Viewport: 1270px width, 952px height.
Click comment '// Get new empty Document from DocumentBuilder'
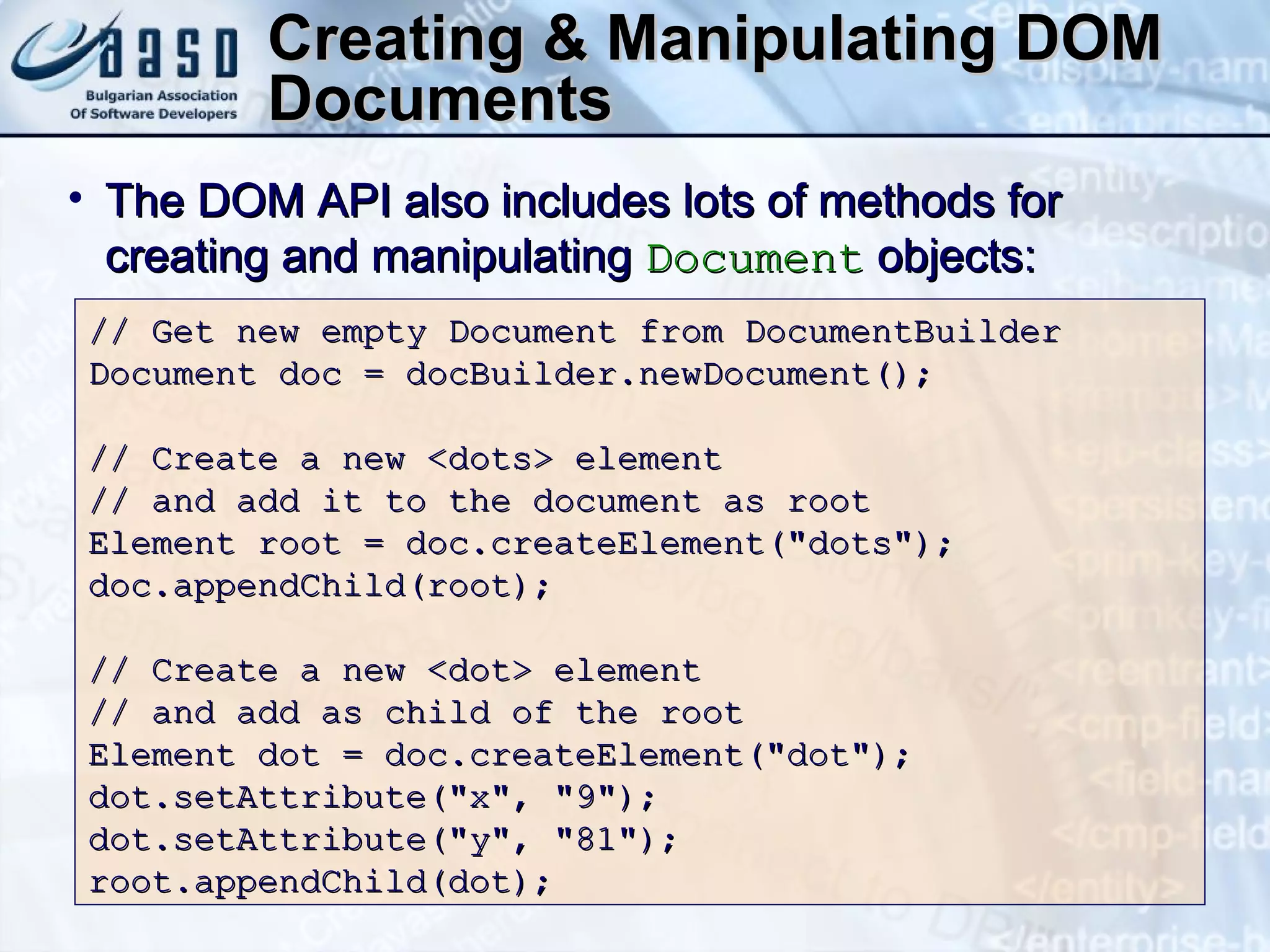(575, 333)
